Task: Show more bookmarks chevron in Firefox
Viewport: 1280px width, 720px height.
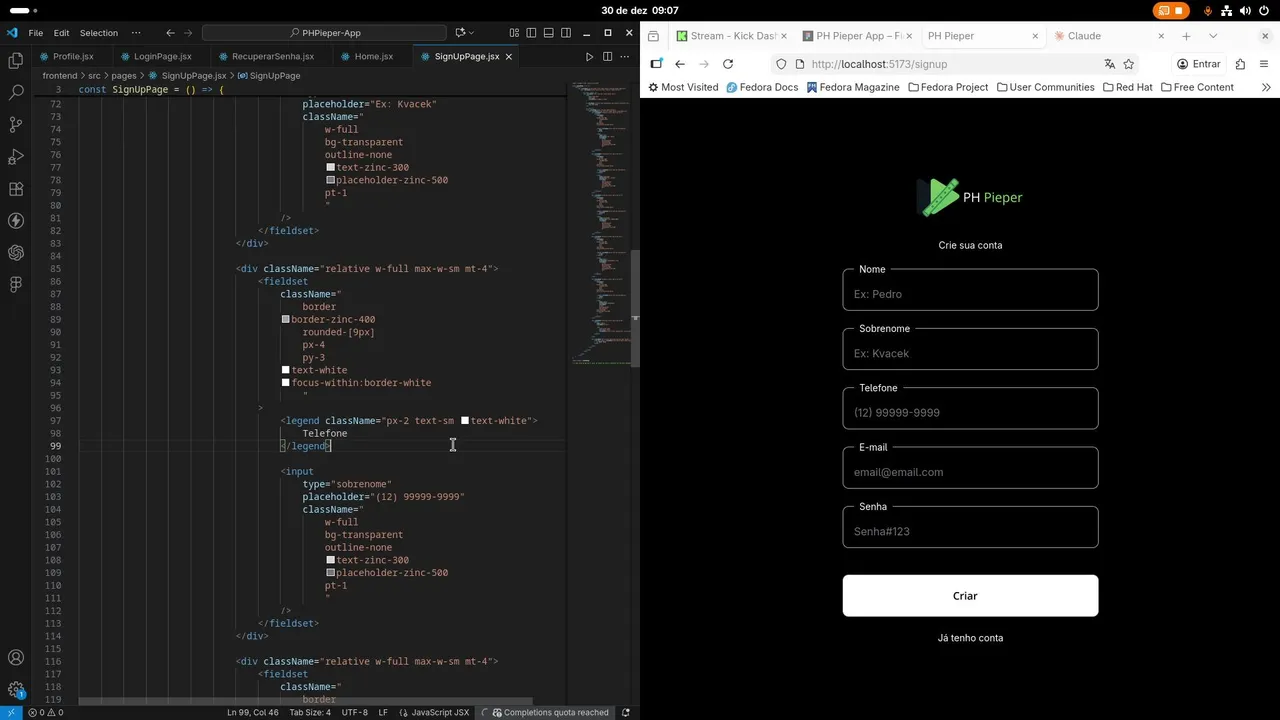Action: 1266,87
